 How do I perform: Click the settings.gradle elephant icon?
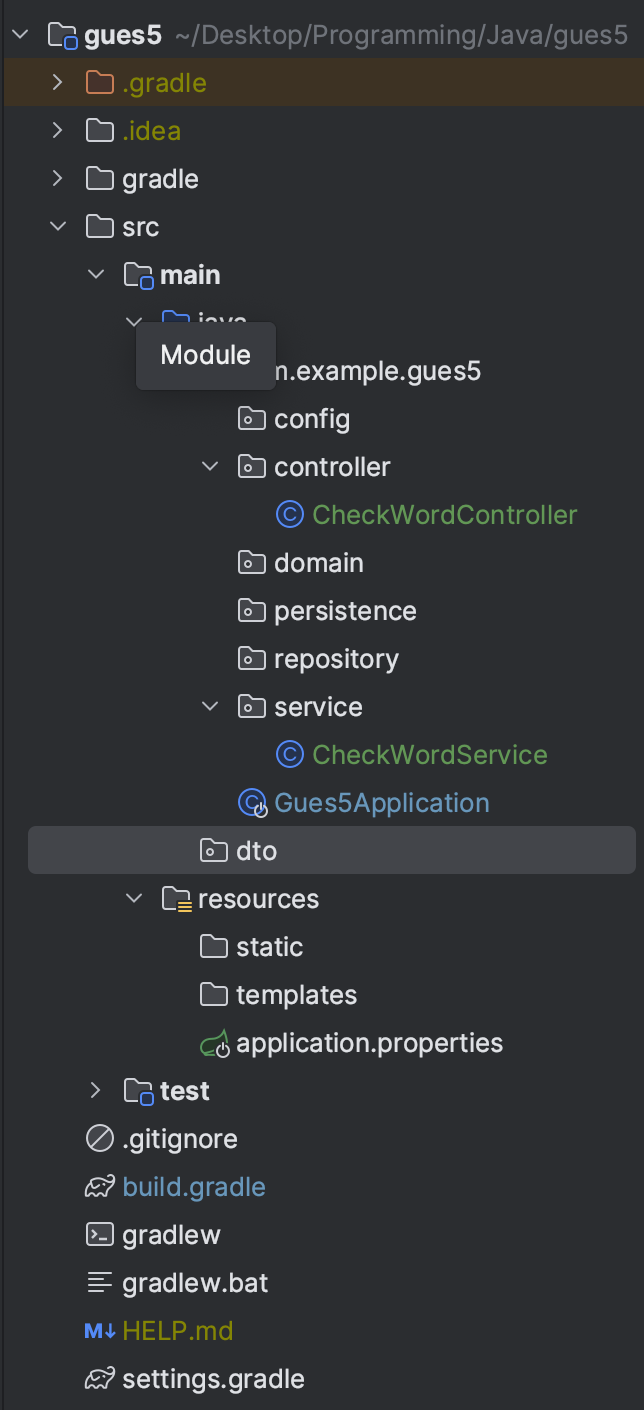99,1379
